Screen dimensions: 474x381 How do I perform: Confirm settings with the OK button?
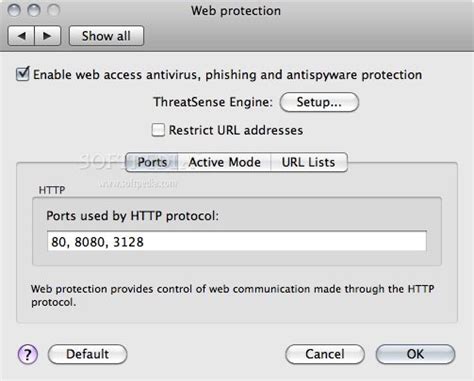coord(415,354)
